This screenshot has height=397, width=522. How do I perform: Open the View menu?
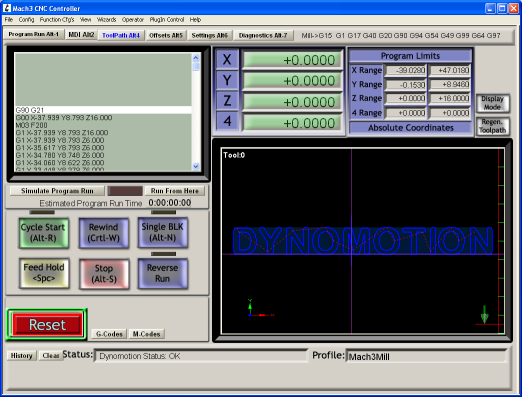click(x=85, y=20)
